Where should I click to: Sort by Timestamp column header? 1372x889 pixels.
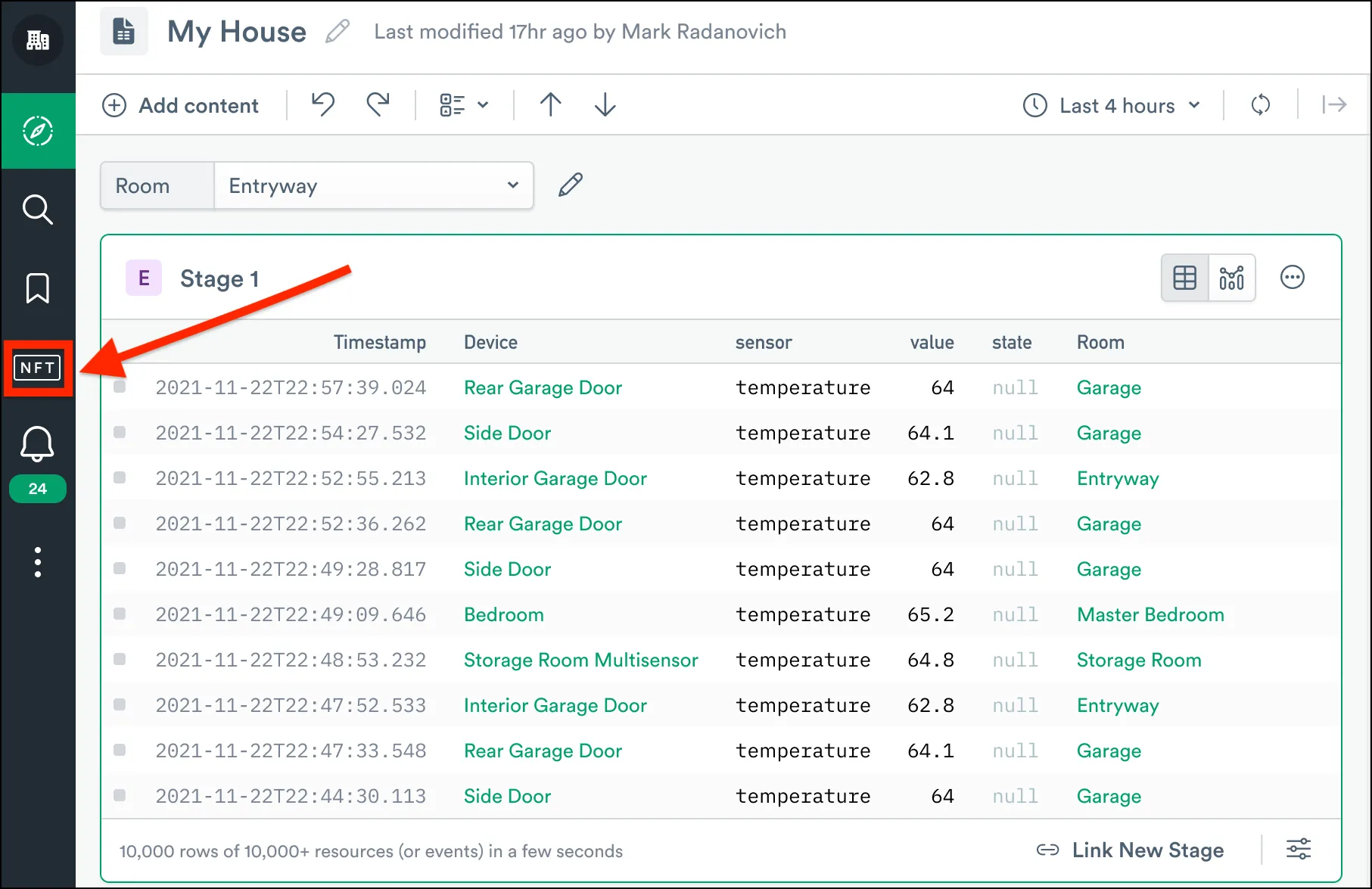pos(380,343)
